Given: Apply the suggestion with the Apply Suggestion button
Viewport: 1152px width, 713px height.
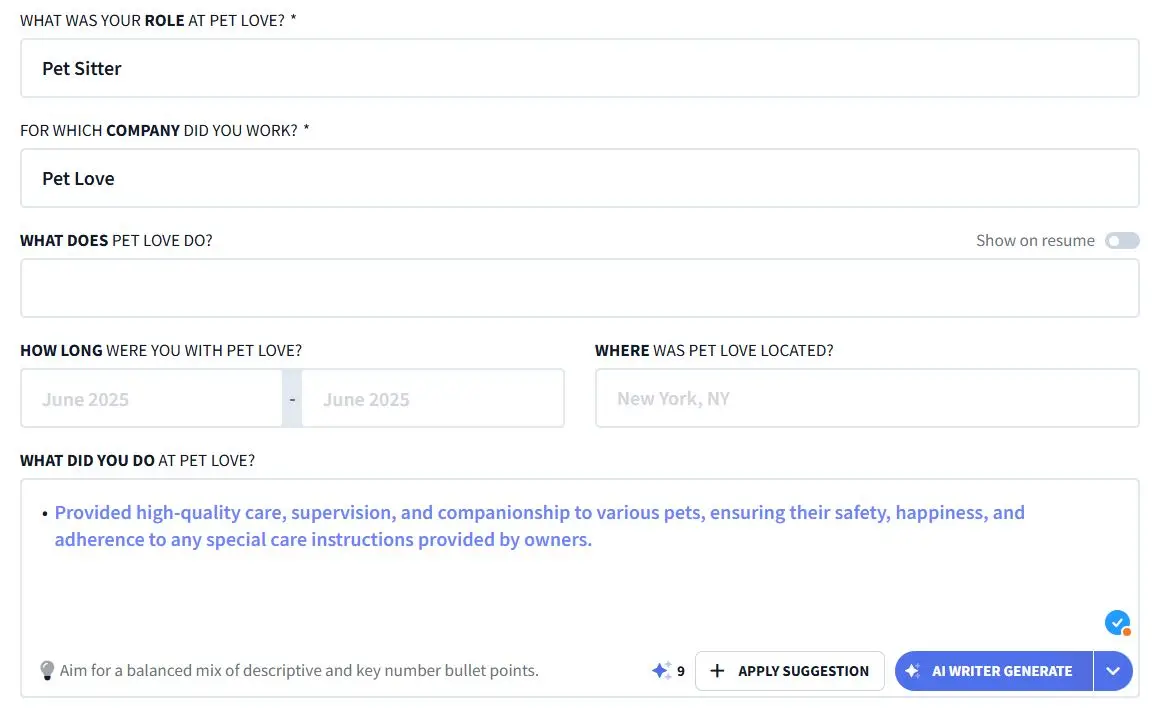Looking at the screenshot, I should (x=790, y=671).
